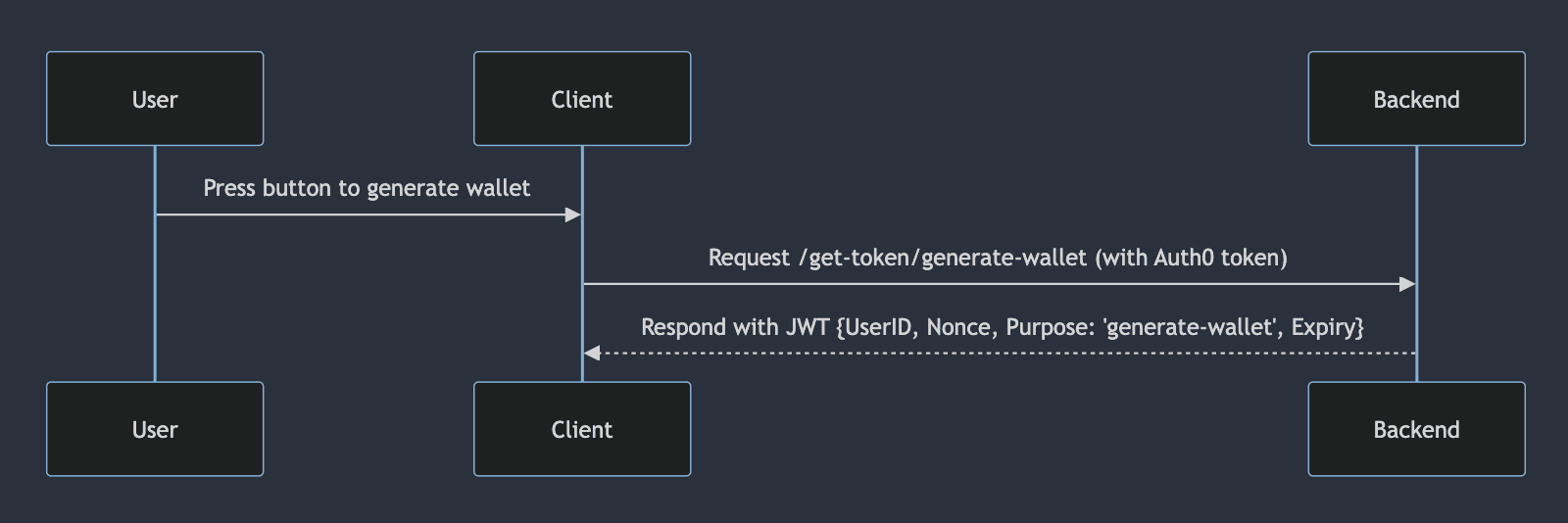Click the arrowhead reaching the Backend lifeline
Screen dimensions: 1568x523
point(1407,284)
